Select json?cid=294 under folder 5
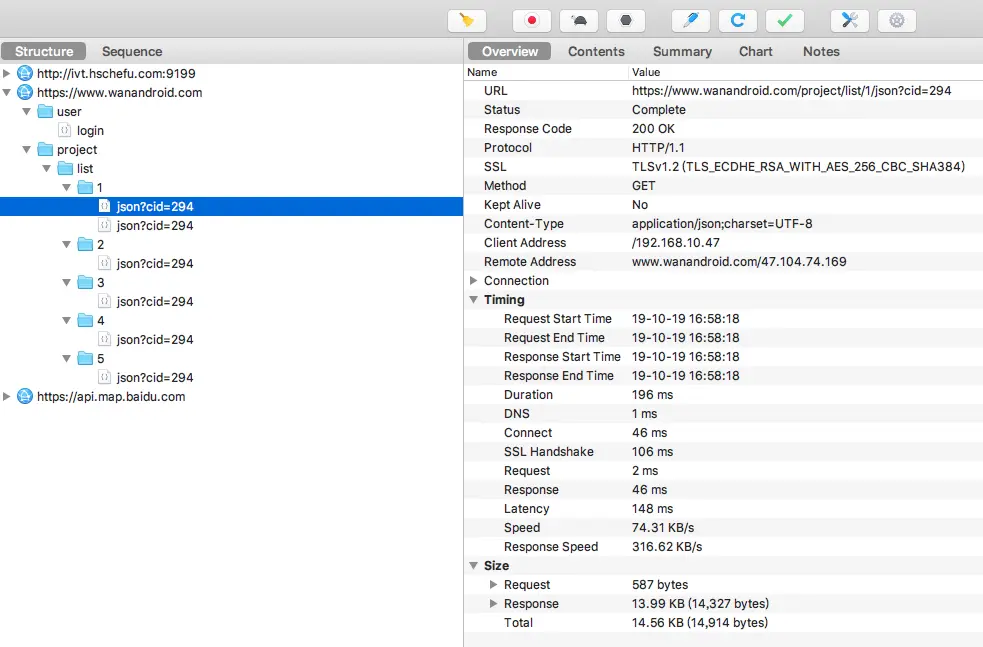983x647 pixels. [x=155, y=377]
